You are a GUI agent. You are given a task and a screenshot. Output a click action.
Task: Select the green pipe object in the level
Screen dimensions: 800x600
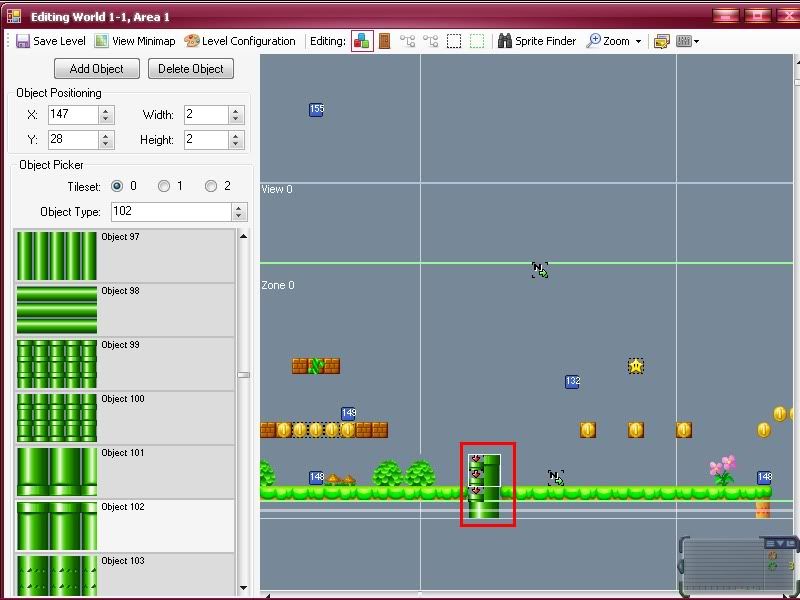484,486
